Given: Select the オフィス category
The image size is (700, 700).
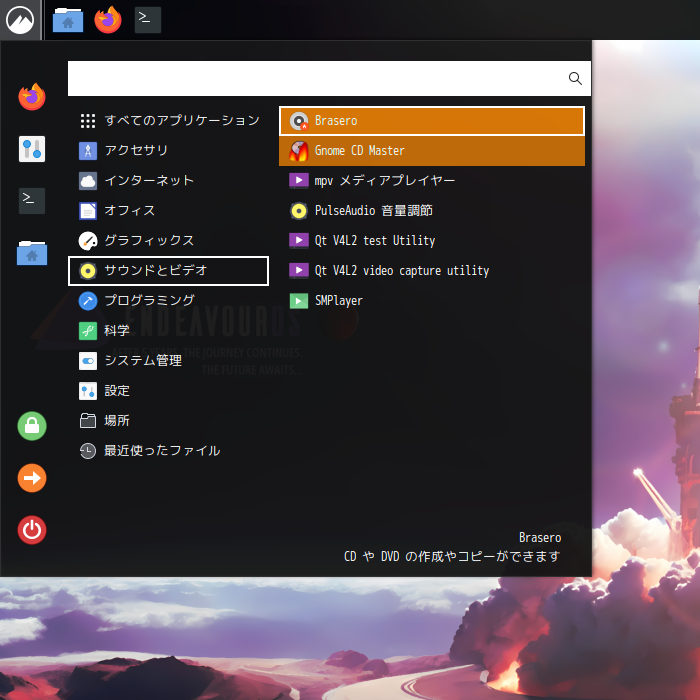Looking at the screenshot, I should click(x=168, y=210).
